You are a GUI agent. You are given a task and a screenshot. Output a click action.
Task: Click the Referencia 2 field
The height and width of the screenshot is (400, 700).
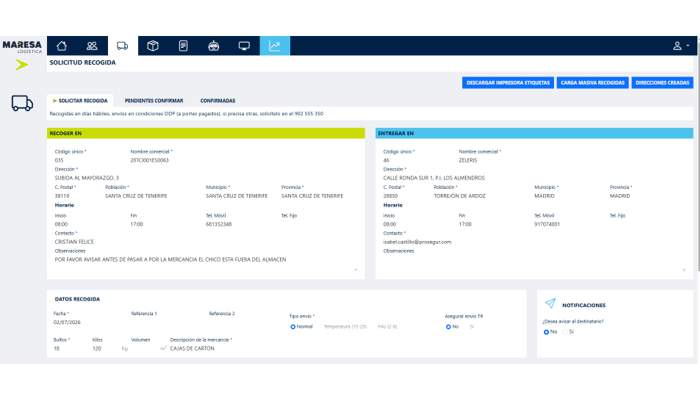[245, 322]
